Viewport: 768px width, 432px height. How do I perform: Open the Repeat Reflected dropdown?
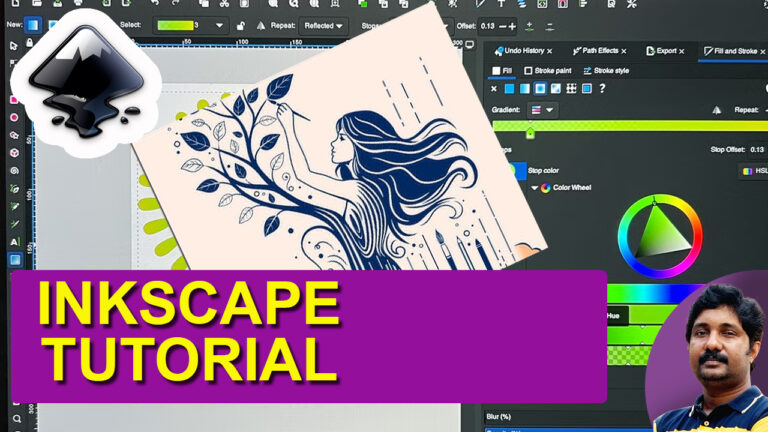tap(323, 26)
